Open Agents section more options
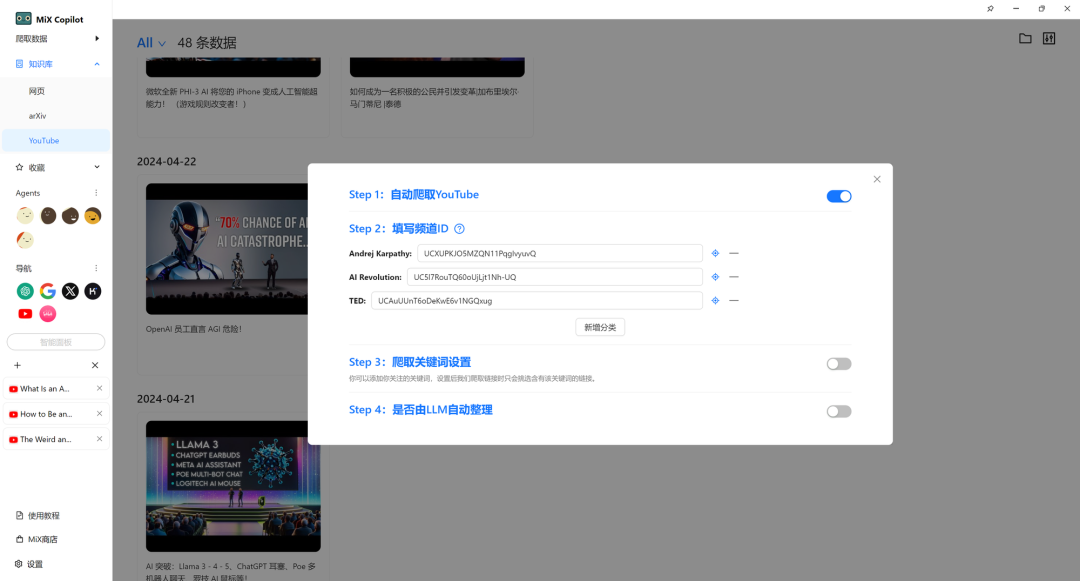This screenshot has width=1080, height=581. (x=96, y=193)
